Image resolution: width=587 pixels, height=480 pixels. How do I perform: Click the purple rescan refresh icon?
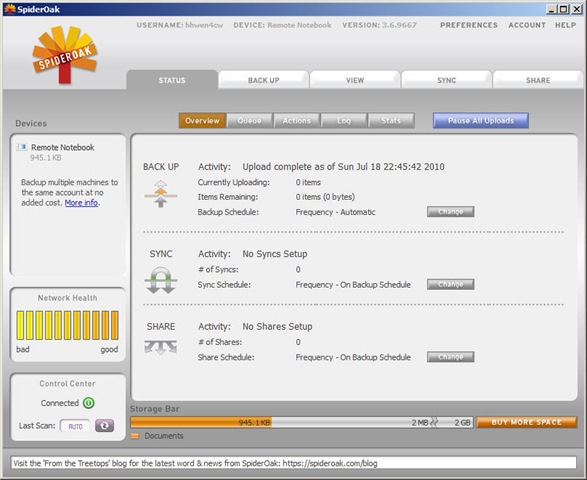click(104, 425)
